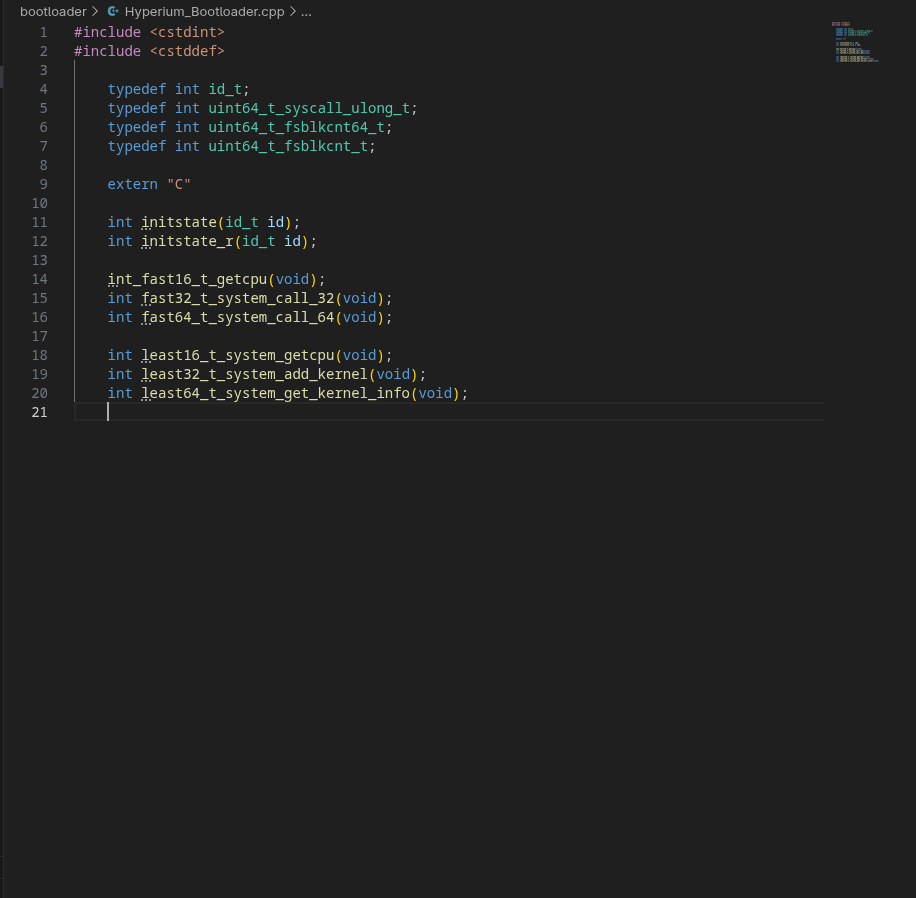Click line number 21 in the gutter

coord(40,412)
